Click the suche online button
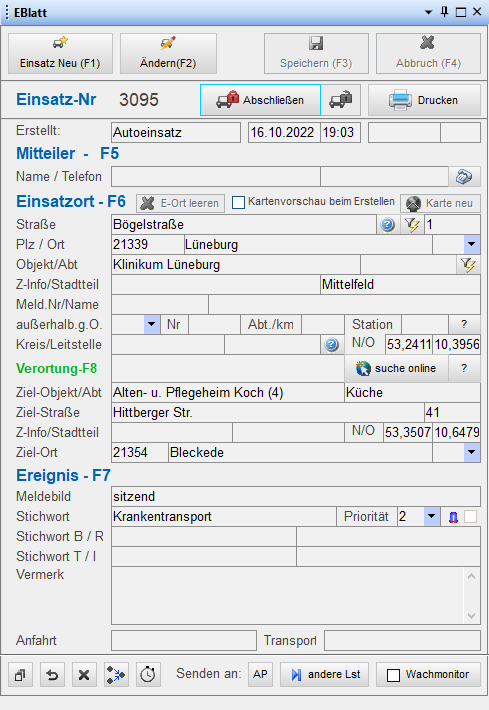 tap(396, 369)
